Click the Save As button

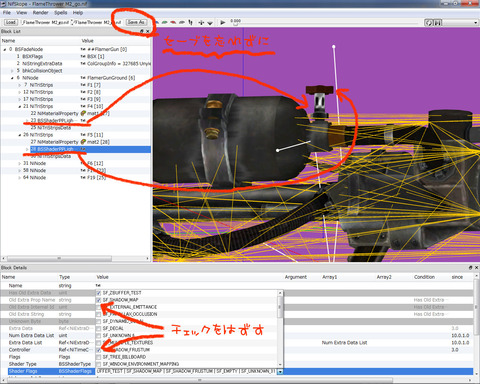point(136,22)
